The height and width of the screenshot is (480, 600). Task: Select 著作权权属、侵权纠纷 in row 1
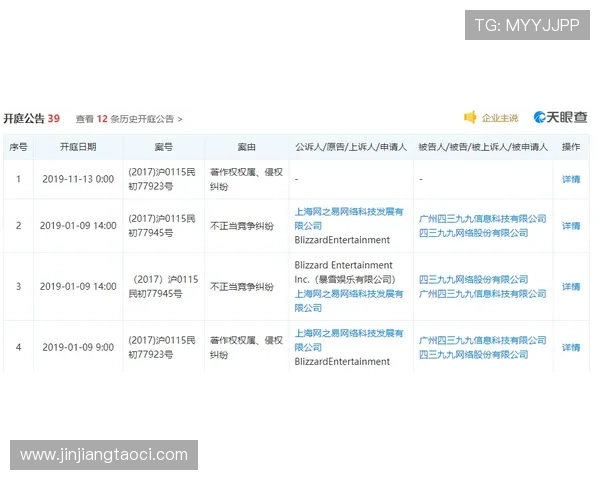pyautogui.click(x=246, y=179)
